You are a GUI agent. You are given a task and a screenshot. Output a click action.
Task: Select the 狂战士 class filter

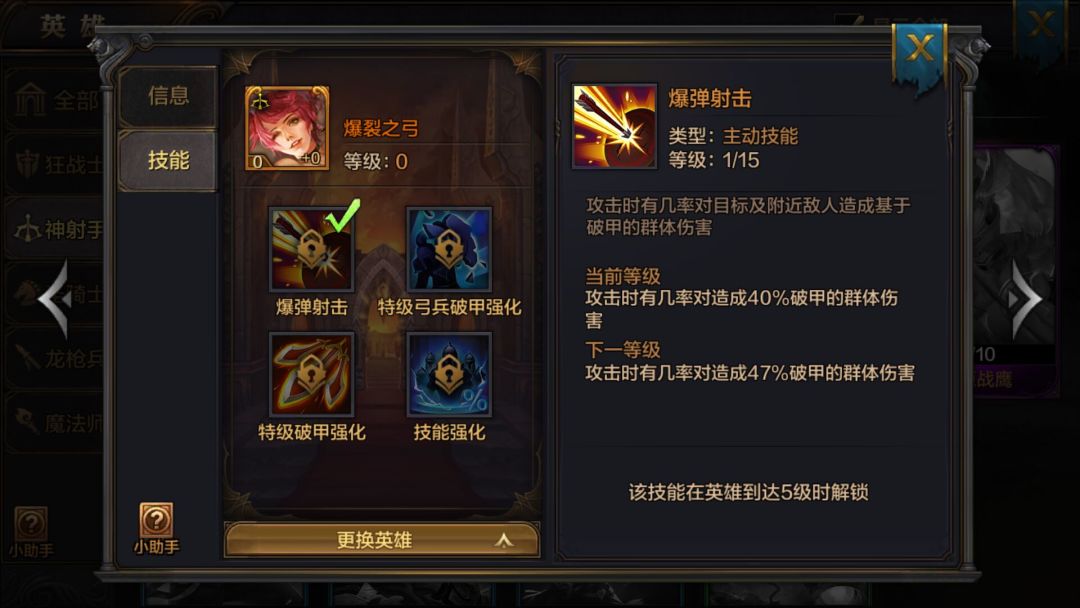coord(56,165)
